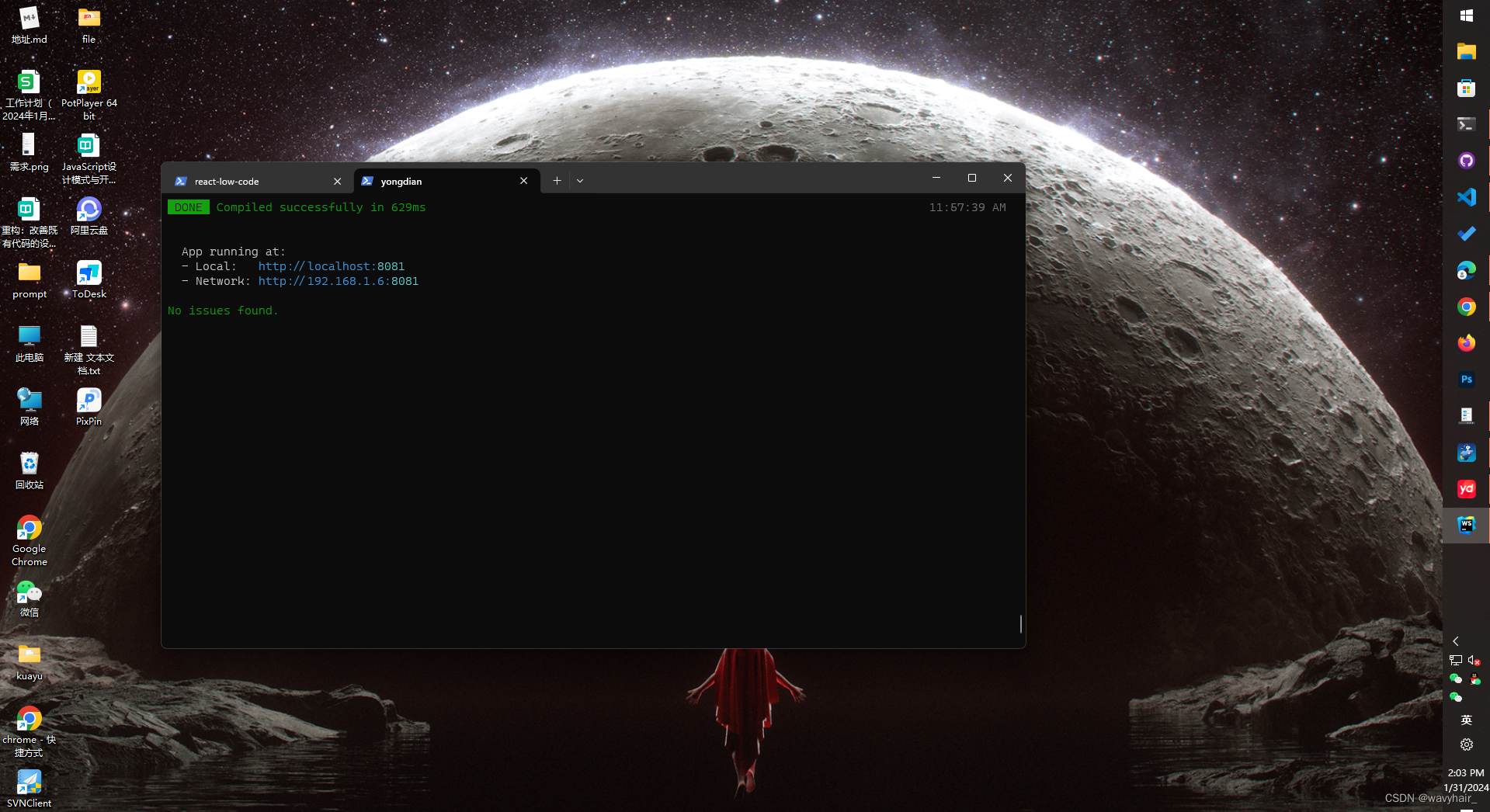Select the 微信 WeChat desktop shortcut

point(30,598)
